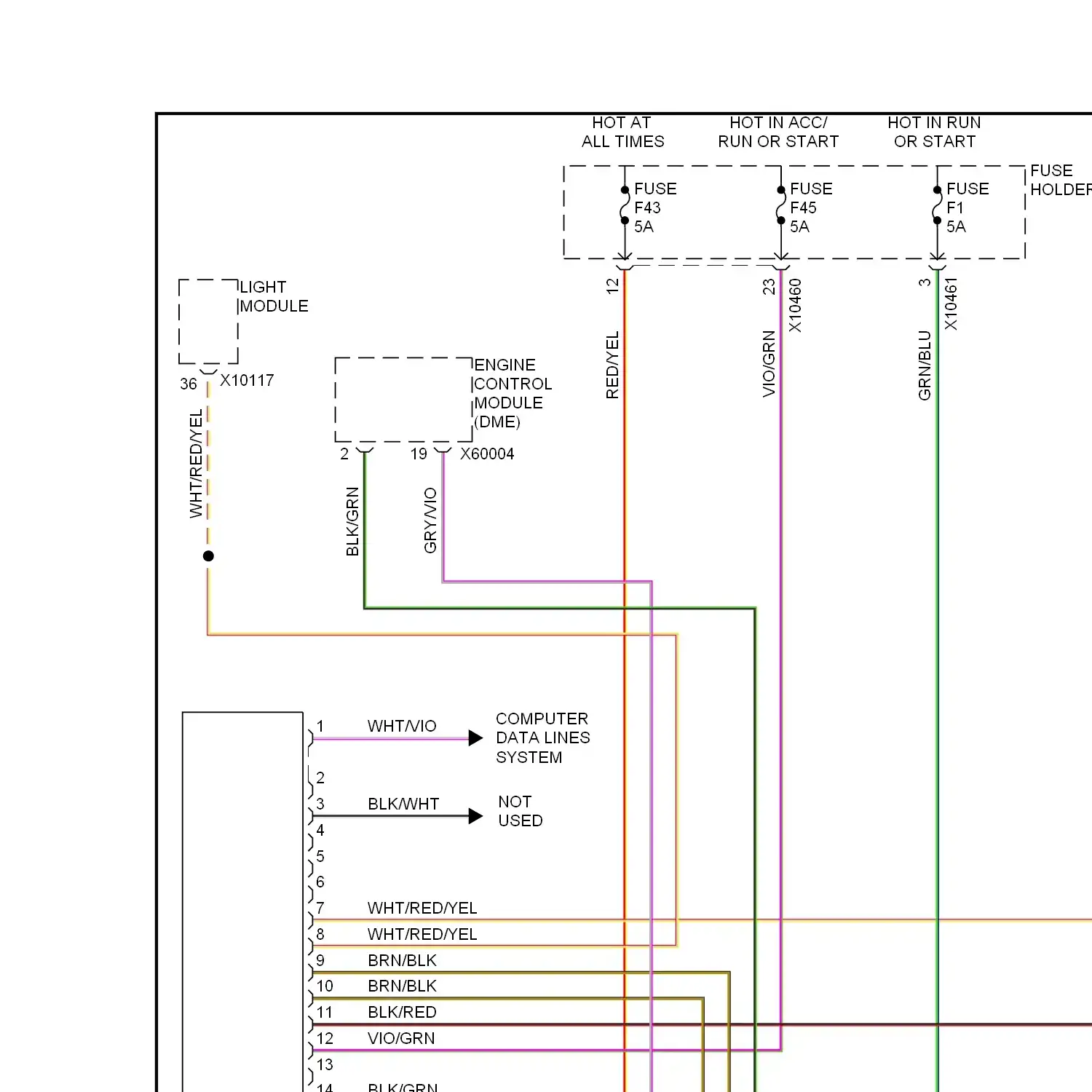
Task: Click the WHT/VIO wire label
Action: tap(402, 726)
